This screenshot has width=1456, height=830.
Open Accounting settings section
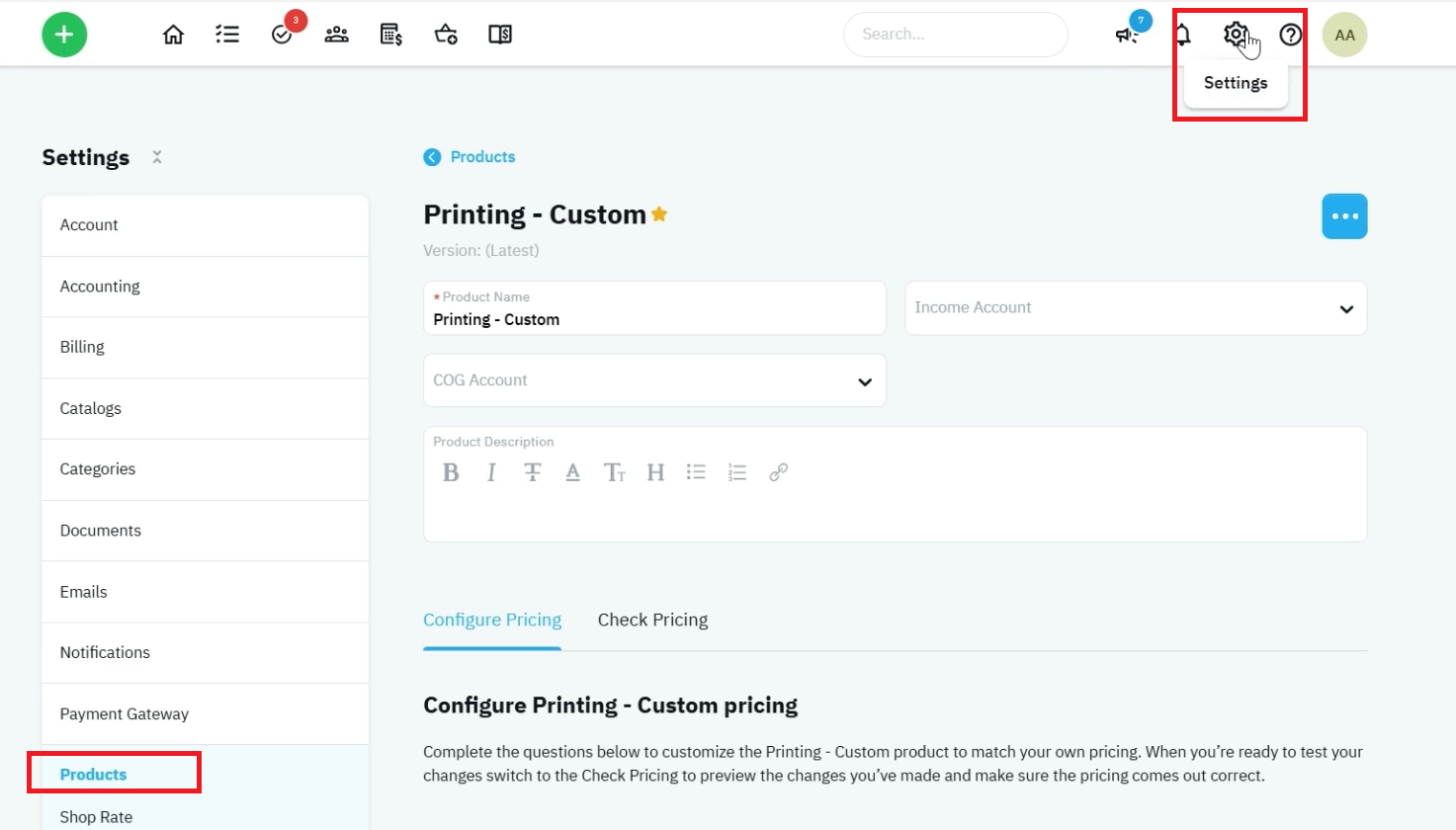(205, 287)
